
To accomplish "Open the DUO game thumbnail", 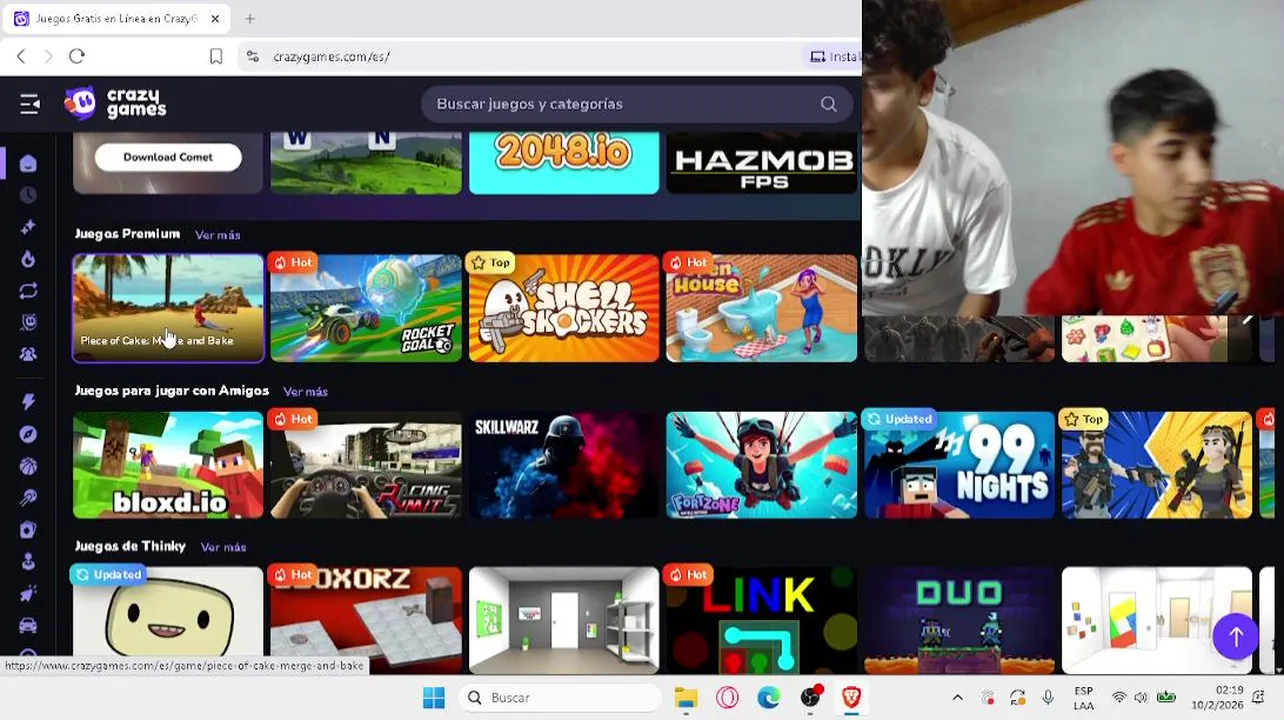I will (x=960, y=620).
